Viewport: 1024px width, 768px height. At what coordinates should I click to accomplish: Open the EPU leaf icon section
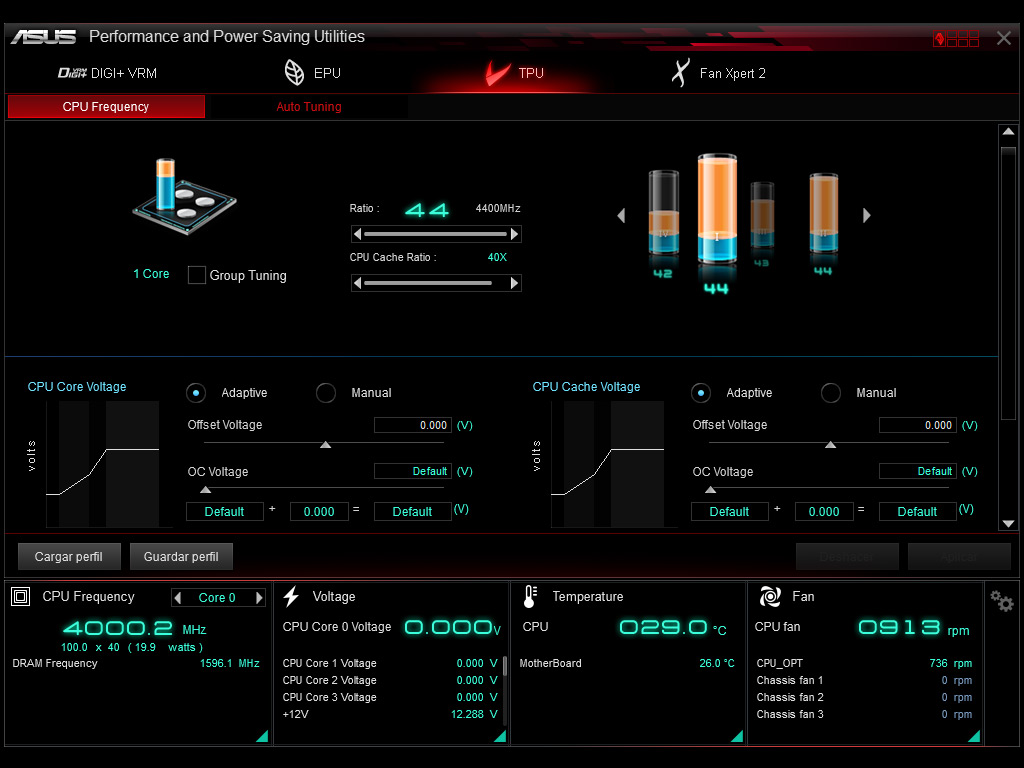[312, 73]
